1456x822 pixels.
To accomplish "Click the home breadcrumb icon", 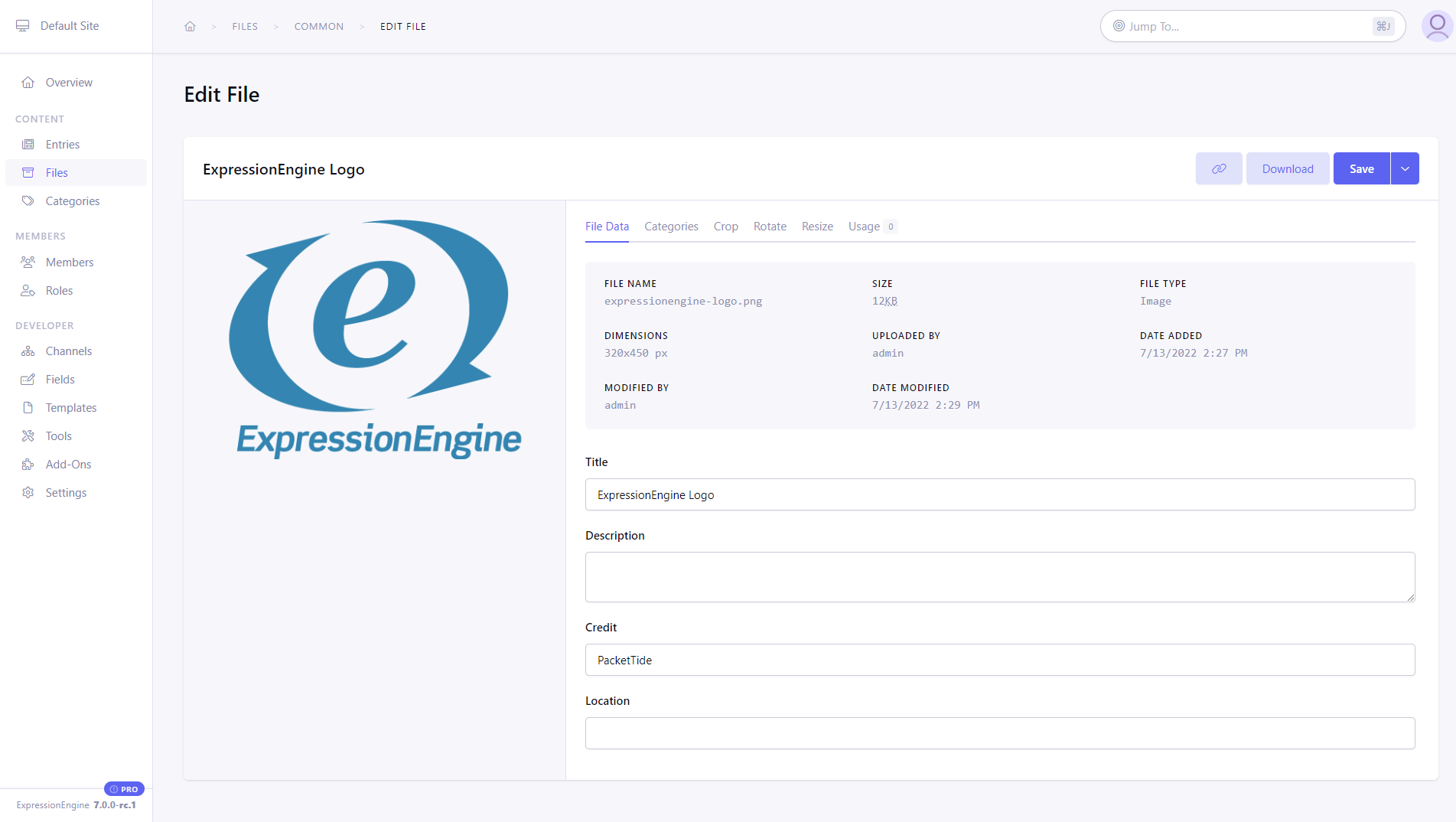I will click(190, 26).
